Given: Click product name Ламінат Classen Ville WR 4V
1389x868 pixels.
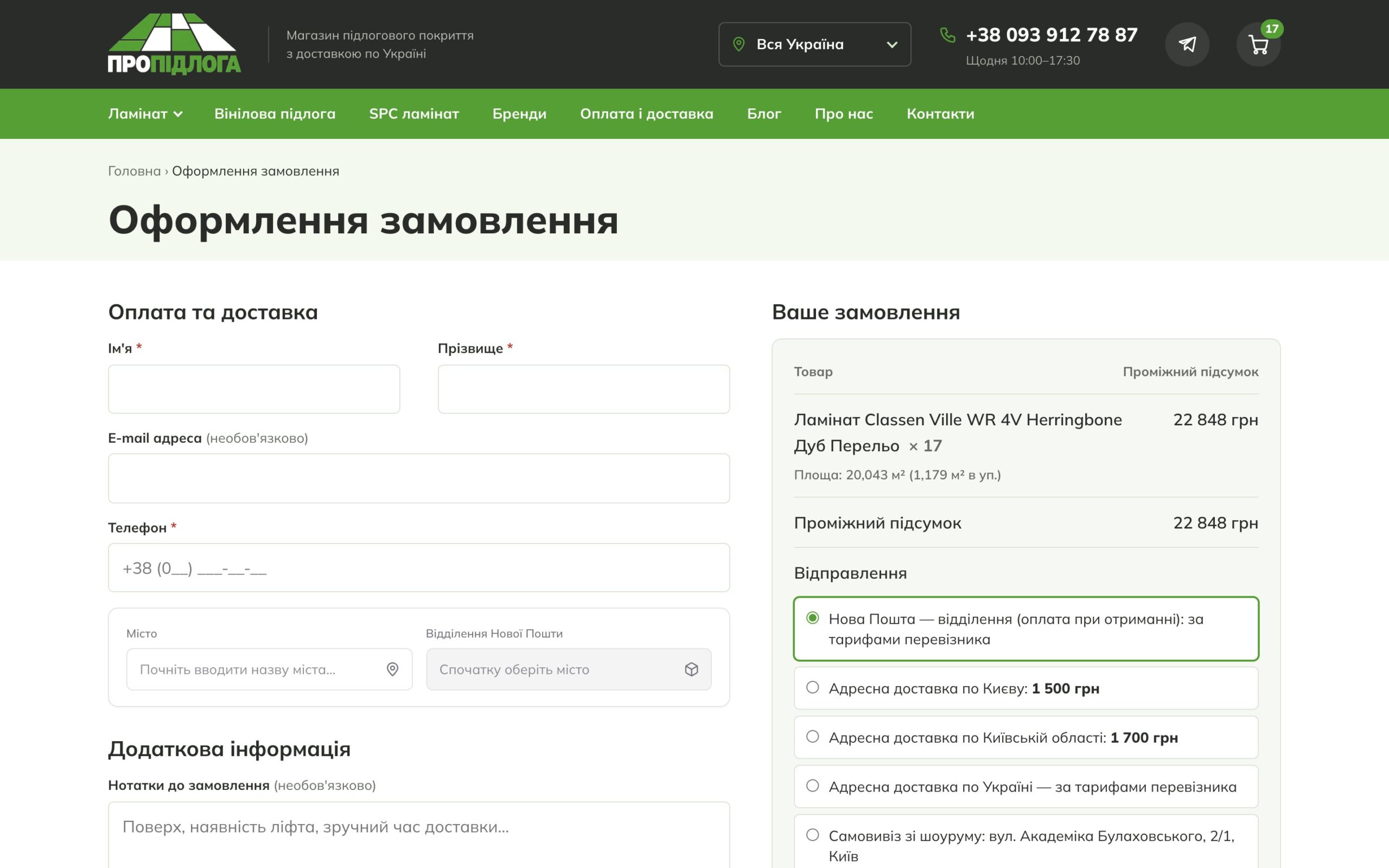Looking at the screenshot, I should tap(958, 432).
